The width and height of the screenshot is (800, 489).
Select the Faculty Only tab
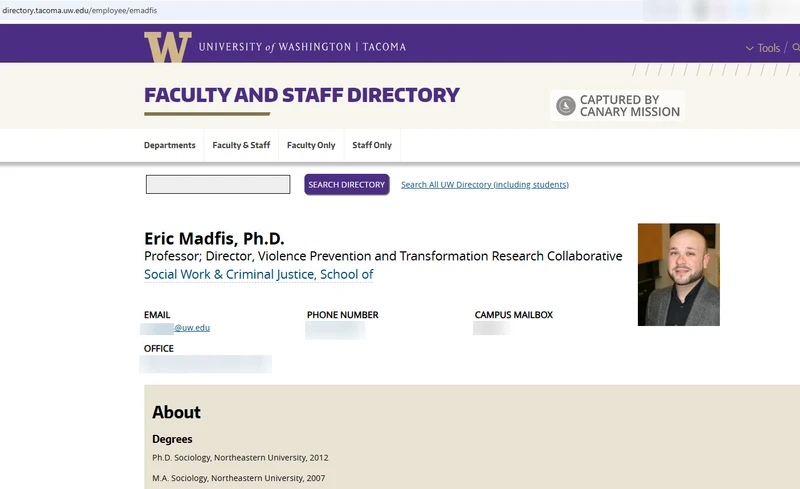pyautogui.click(x=311, y=145)
